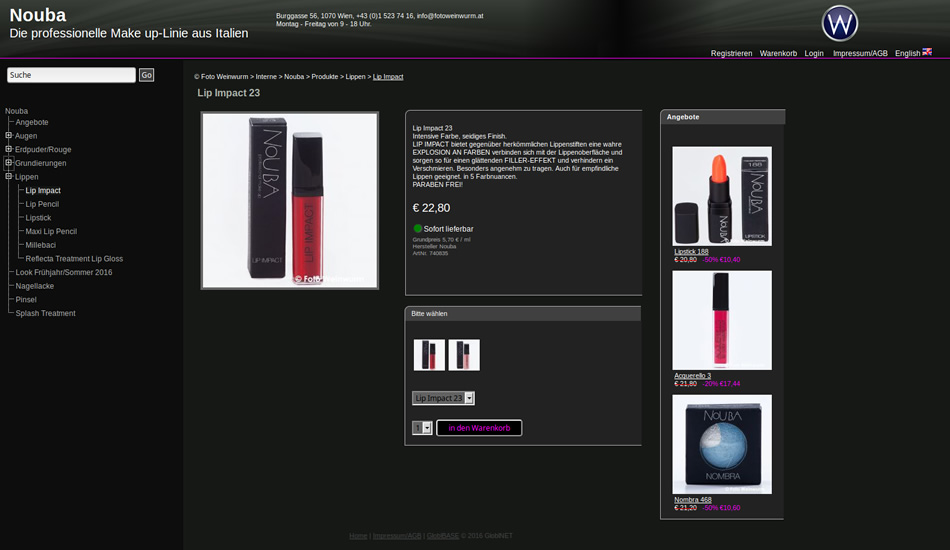Select Lipstick in sidebar tree
Image resolution: width=950 pixels, height=550 pixels.
pos(38,217)
